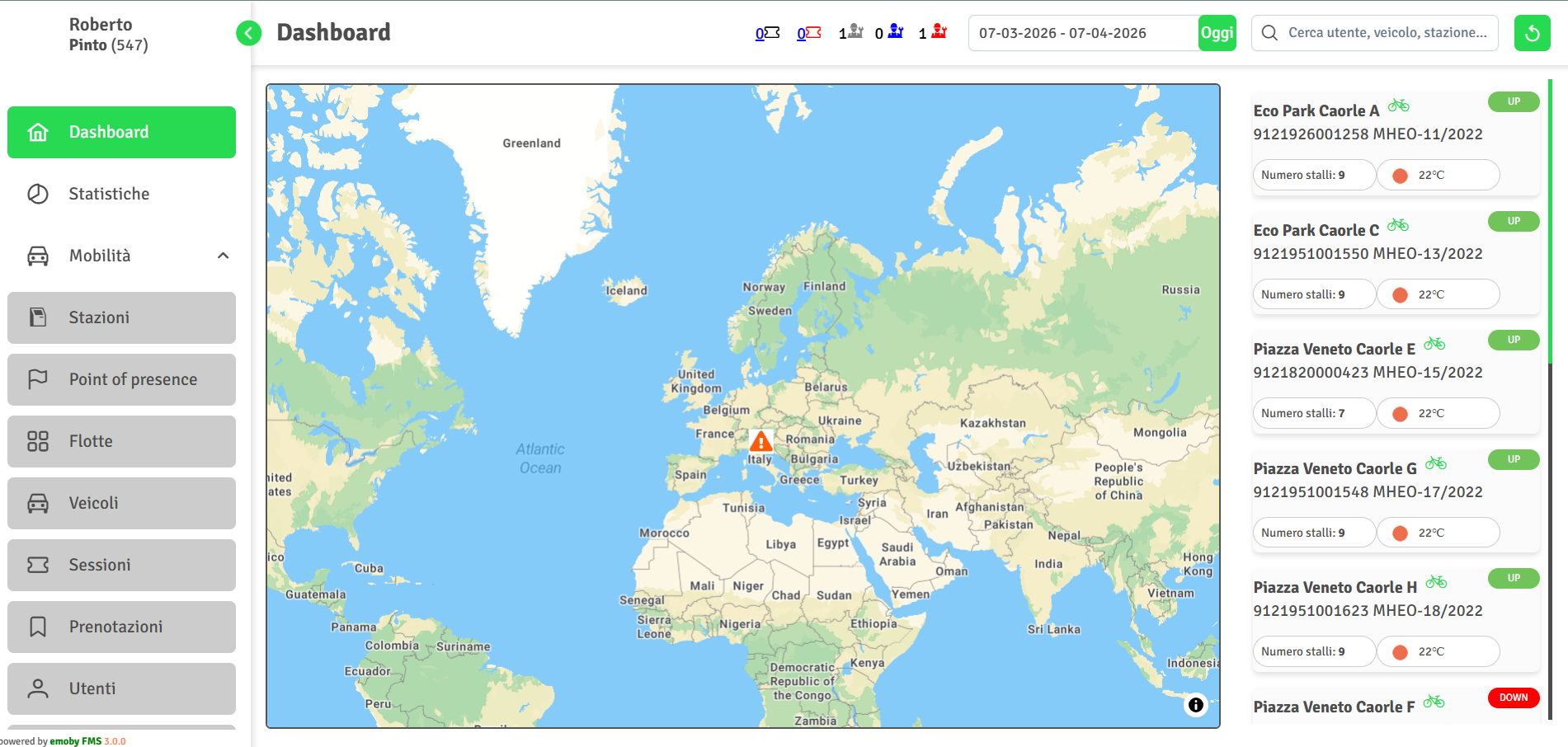Open the warning marker on Italy

(x=760, y=441)
